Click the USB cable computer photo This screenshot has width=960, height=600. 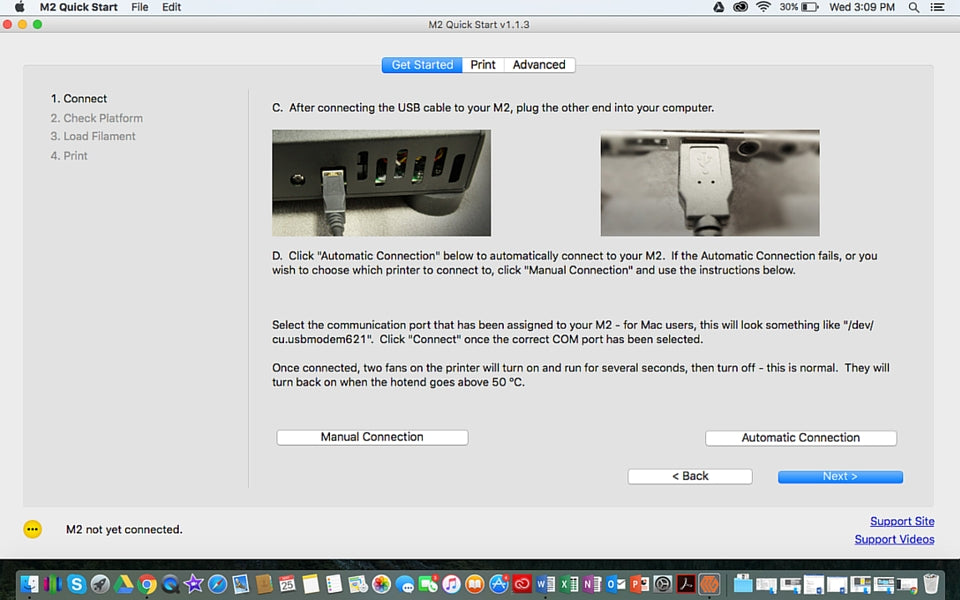[709, 183]
